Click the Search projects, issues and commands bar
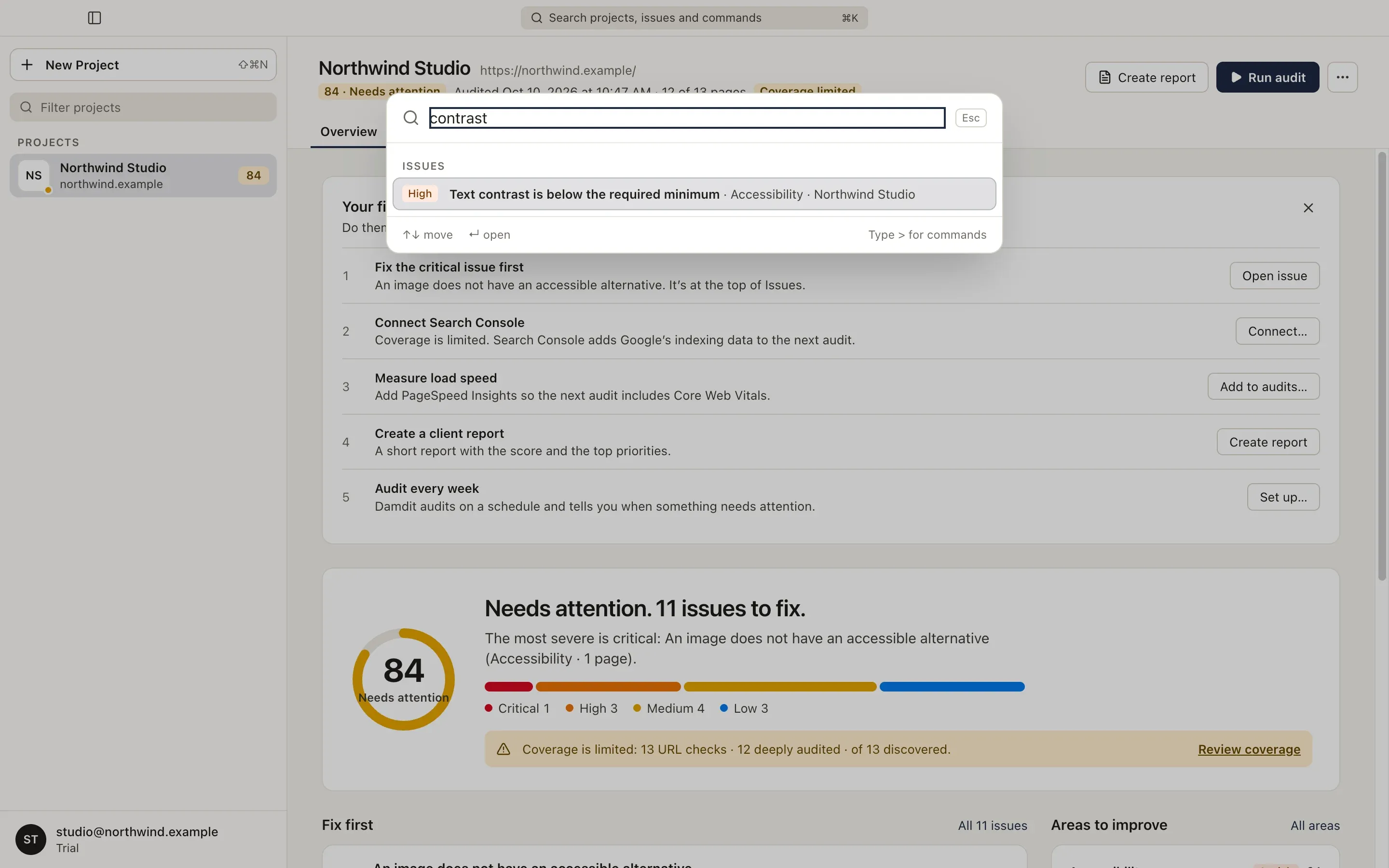 [x=694, y=18]
